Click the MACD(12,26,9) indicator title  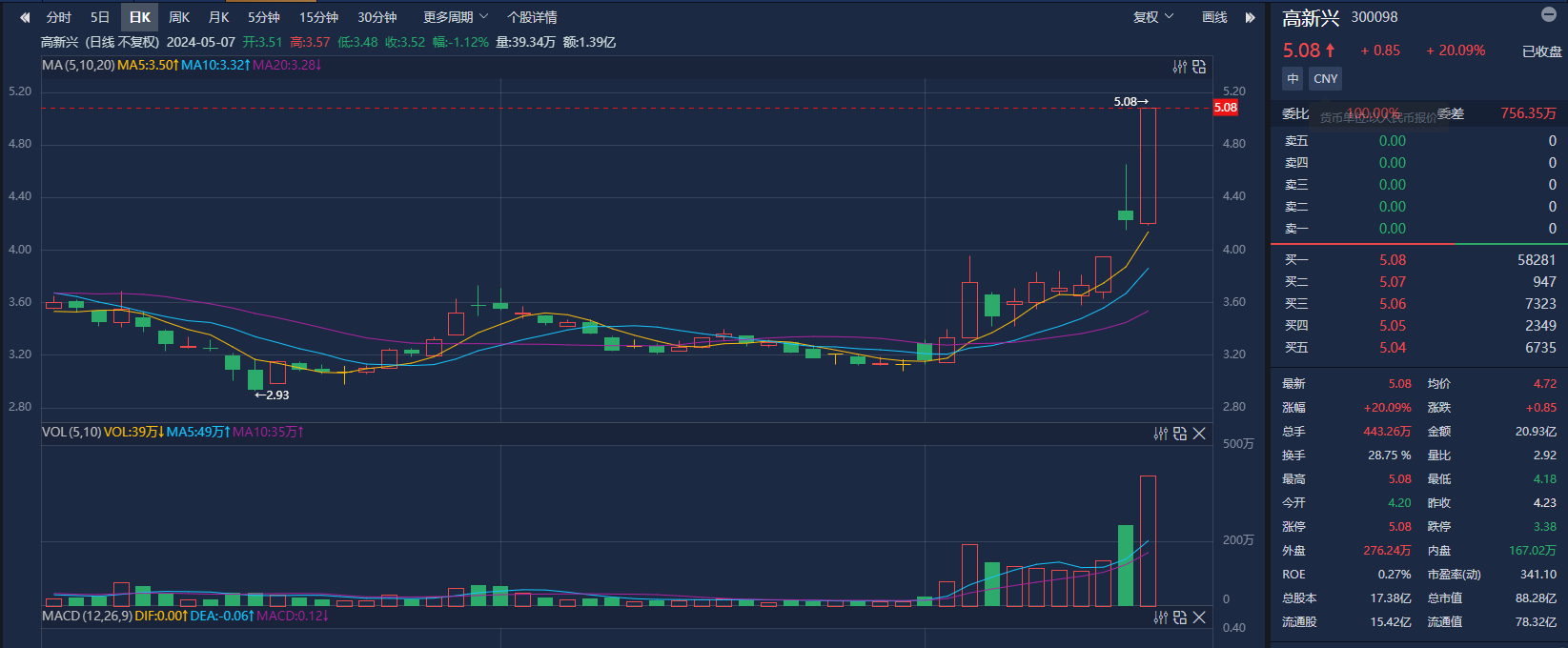click(x=87, y=617)
